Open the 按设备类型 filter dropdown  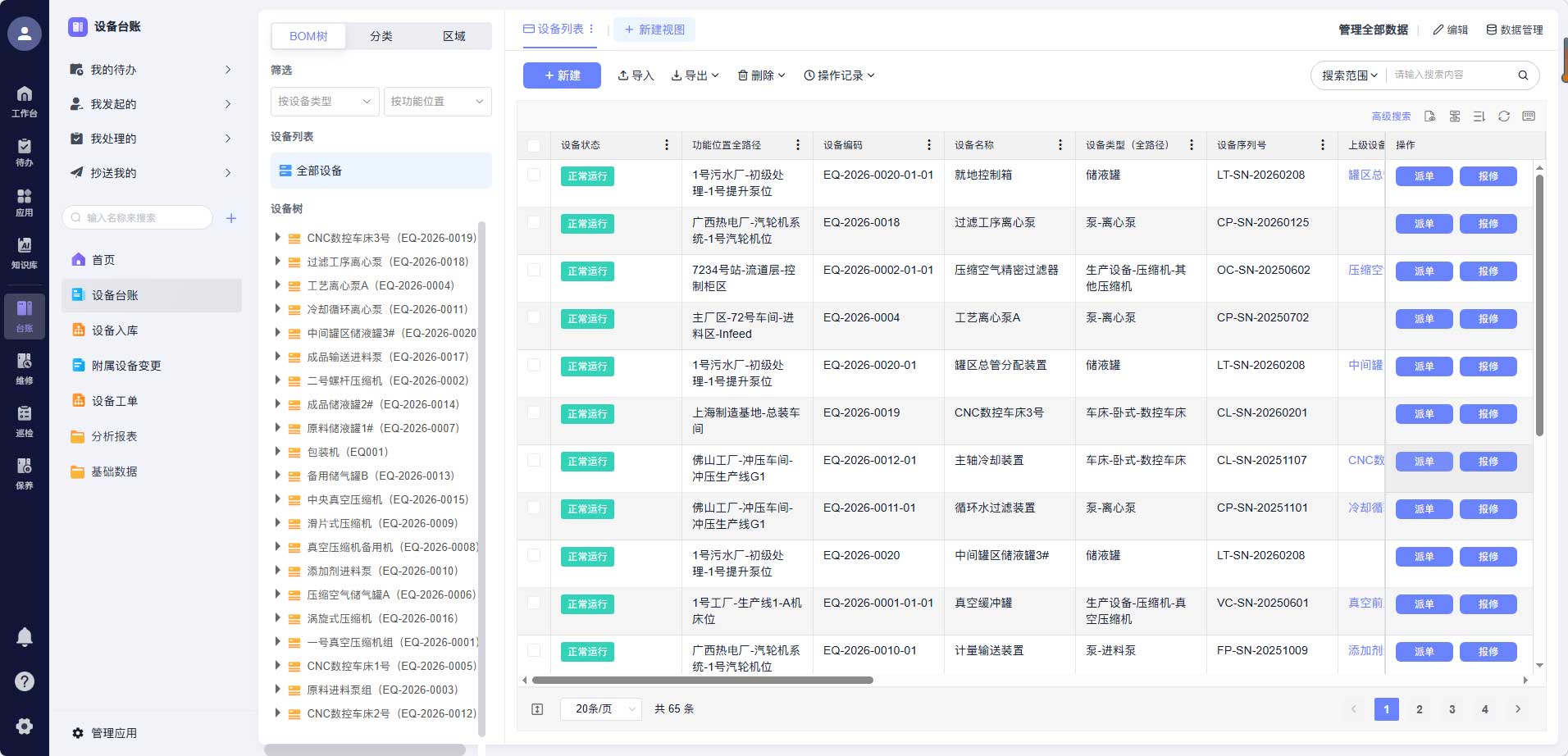click(x=325, y=102)
